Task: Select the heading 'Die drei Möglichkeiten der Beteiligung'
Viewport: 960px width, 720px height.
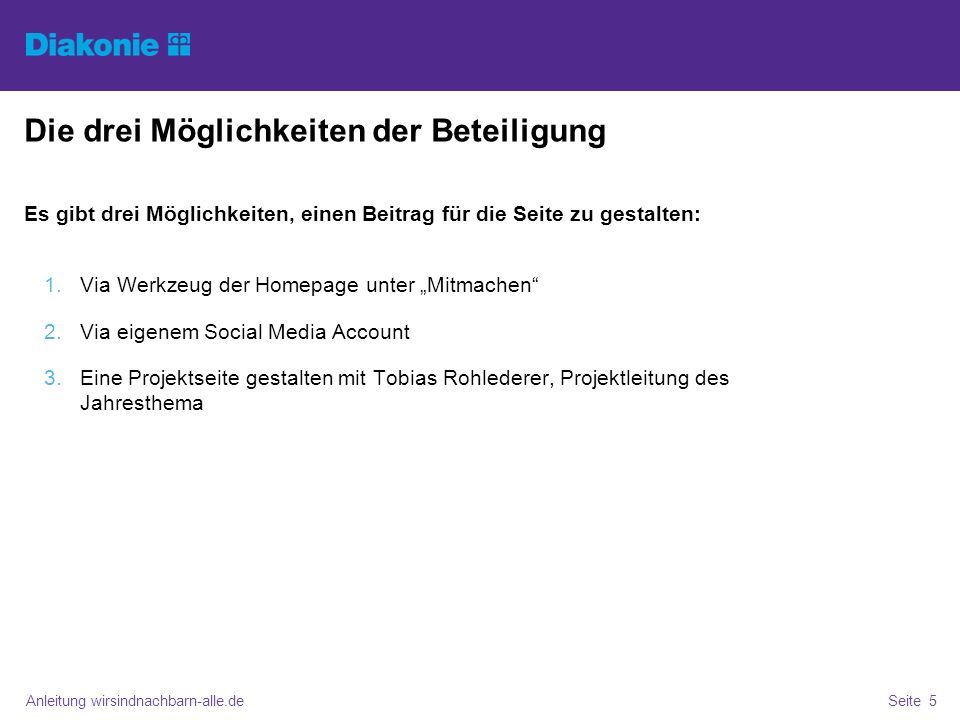Action: pyautogui.click(x=315, y=132)
